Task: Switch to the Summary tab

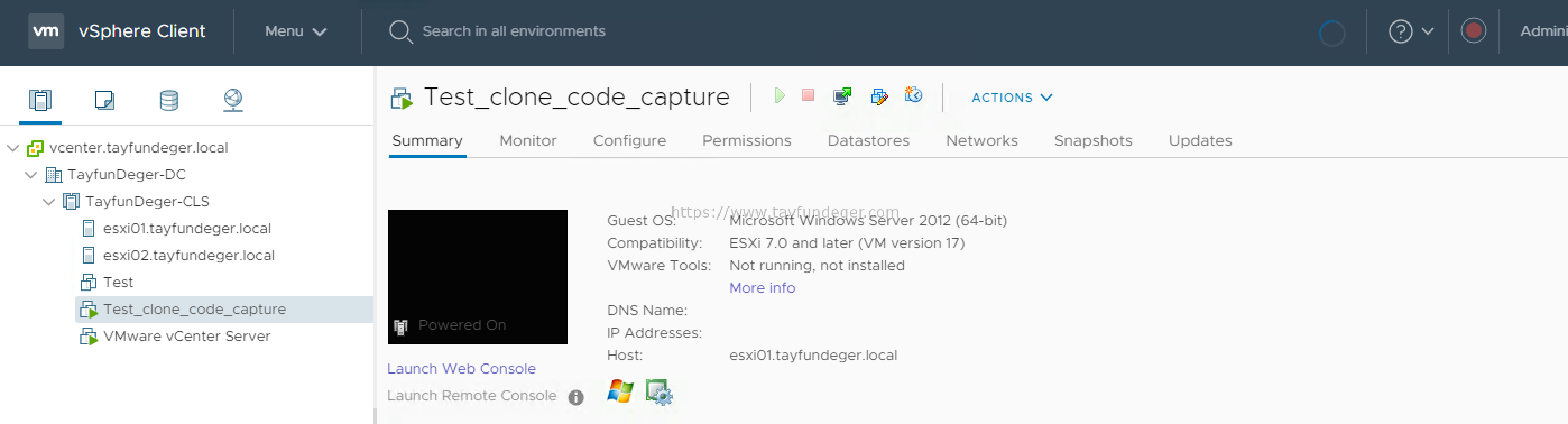Action: (427, 141)
